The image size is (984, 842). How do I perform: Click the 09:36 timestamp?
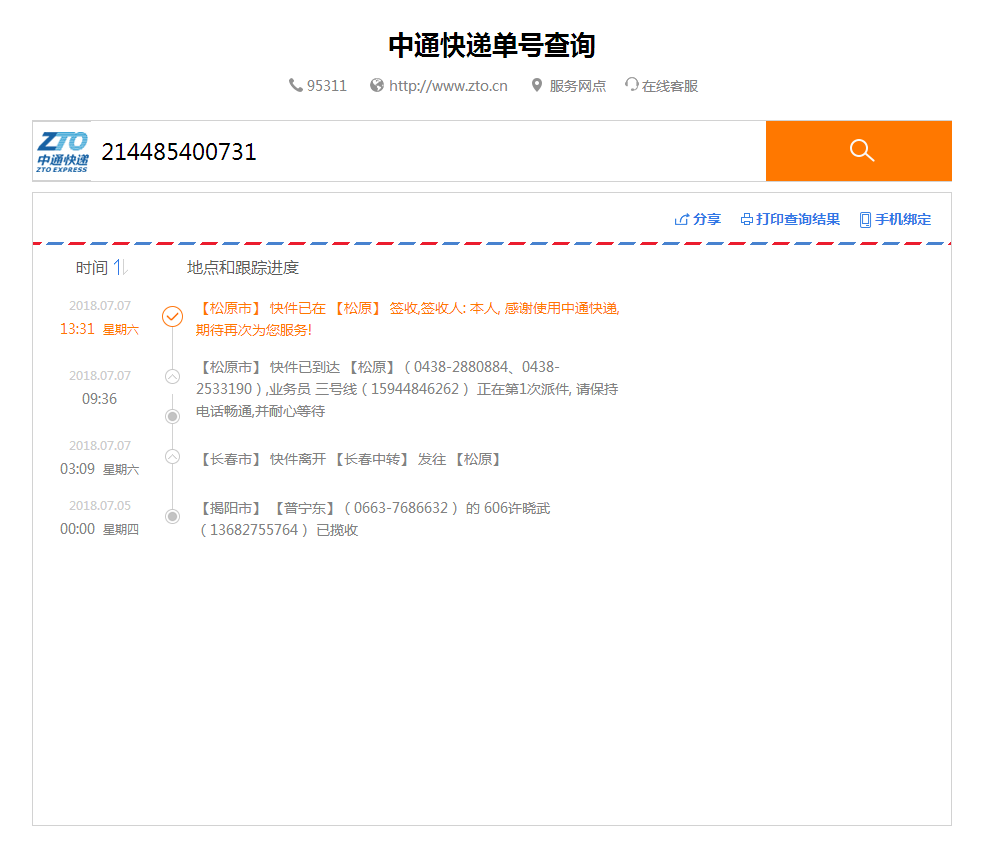99,399
